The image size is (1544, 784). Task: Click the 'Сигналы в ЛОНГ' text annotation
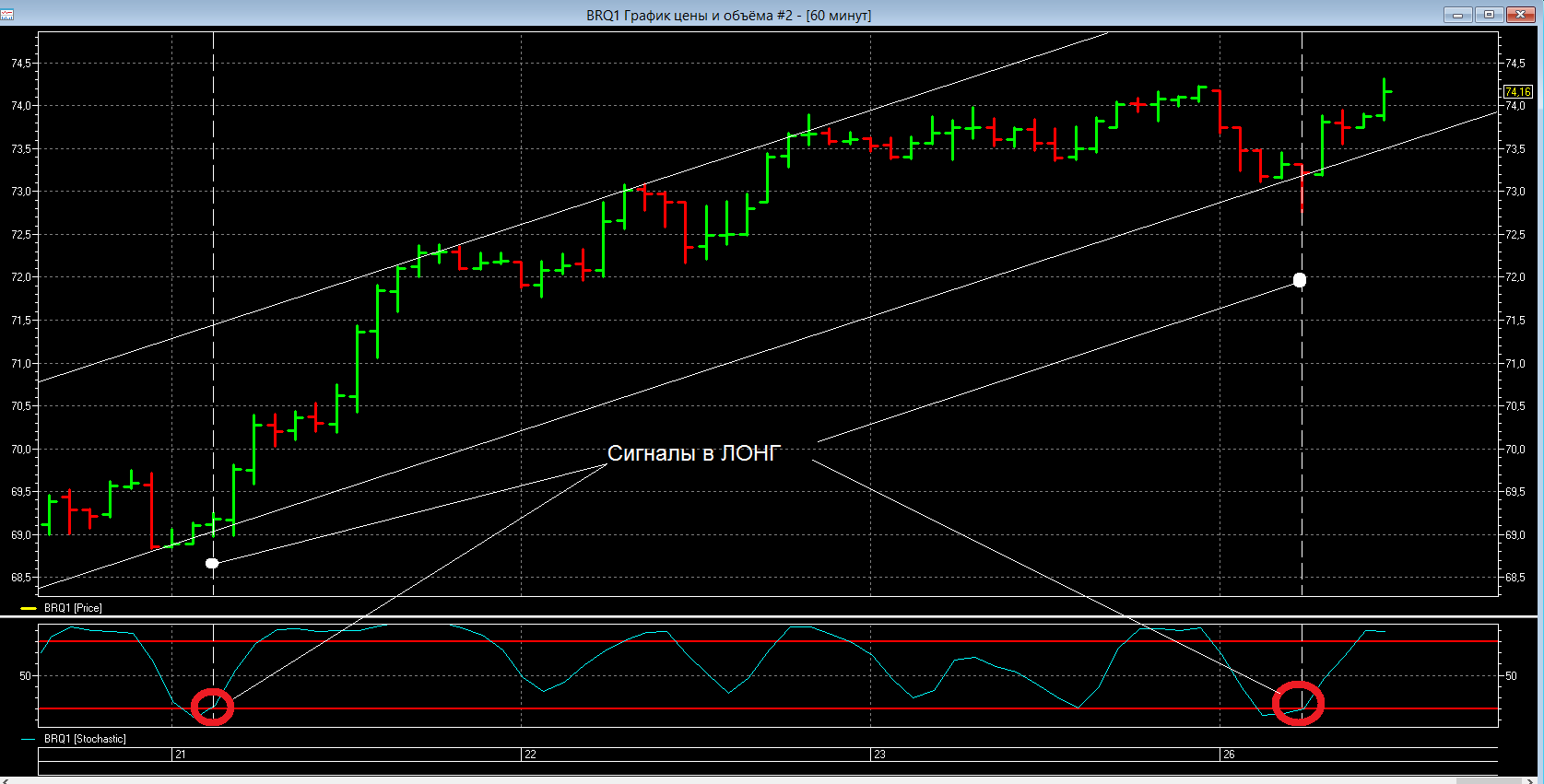pyautogui.click(x=694, y=453)
